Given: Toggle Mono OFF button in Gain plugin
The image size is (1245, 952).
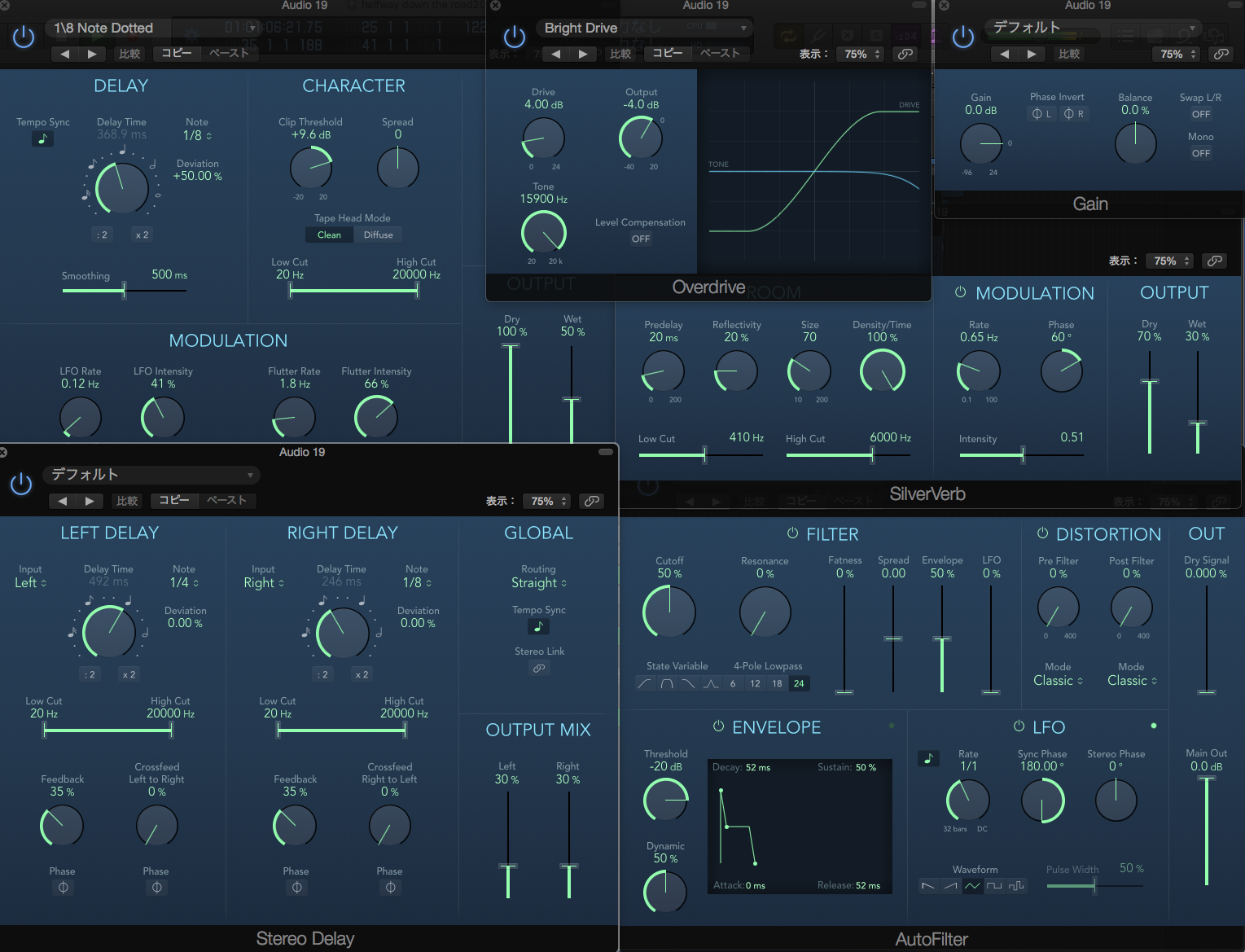Looking at the screenshot, I should point(1201,153).
